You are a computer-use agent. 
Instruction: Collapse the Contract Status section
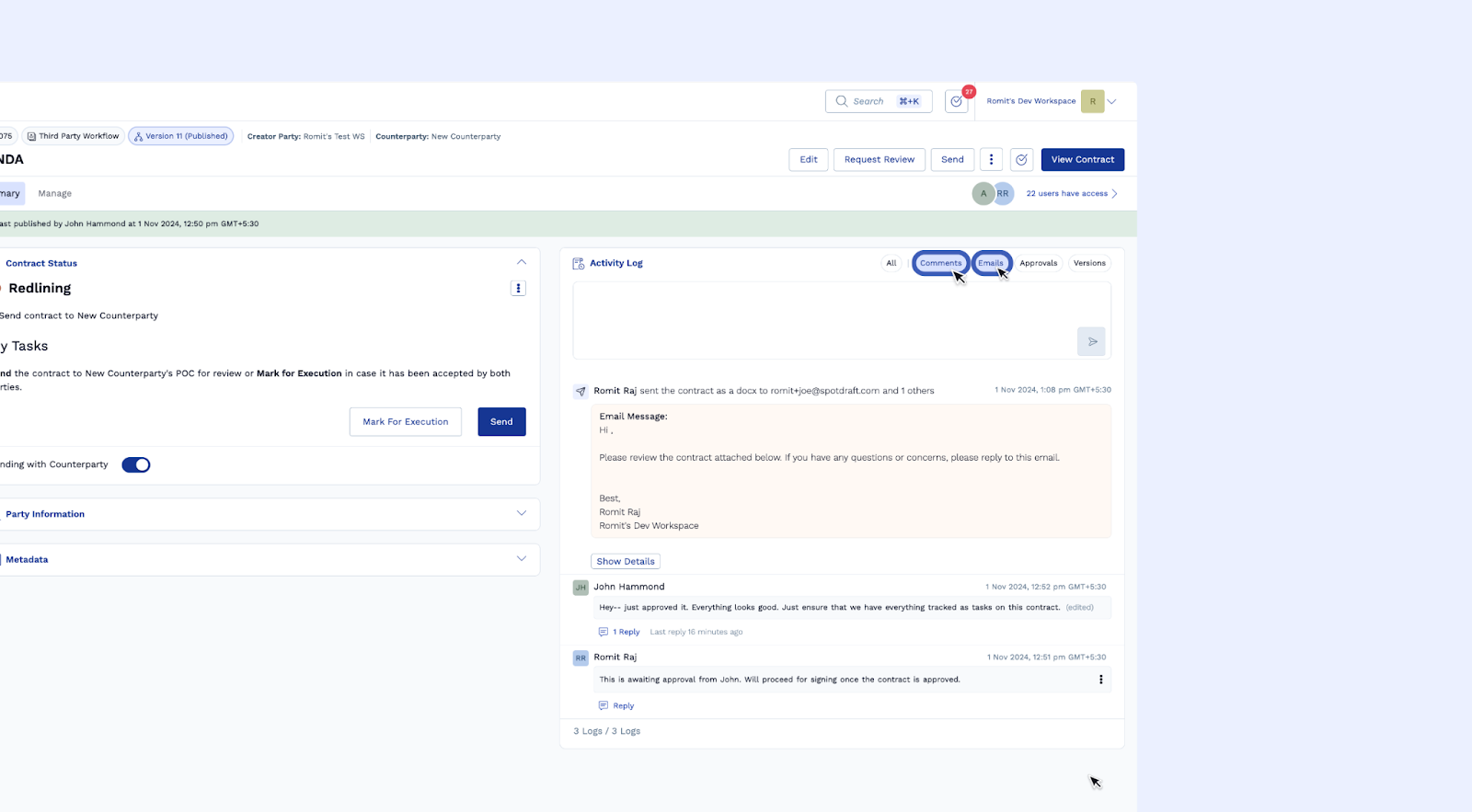pyautogui.click(x=522, y=262)
